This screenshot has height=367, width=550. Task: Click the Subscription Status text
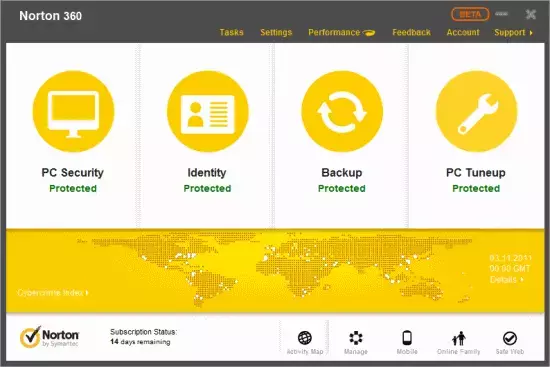(143, 332)
